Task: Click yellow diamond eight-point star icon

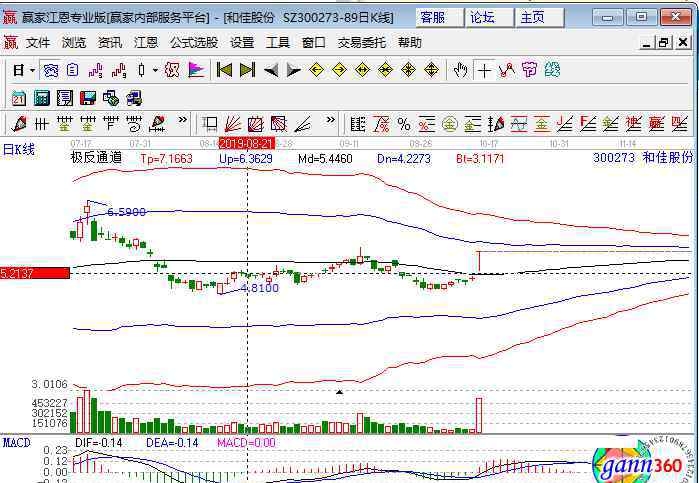Action: point(408,70)
